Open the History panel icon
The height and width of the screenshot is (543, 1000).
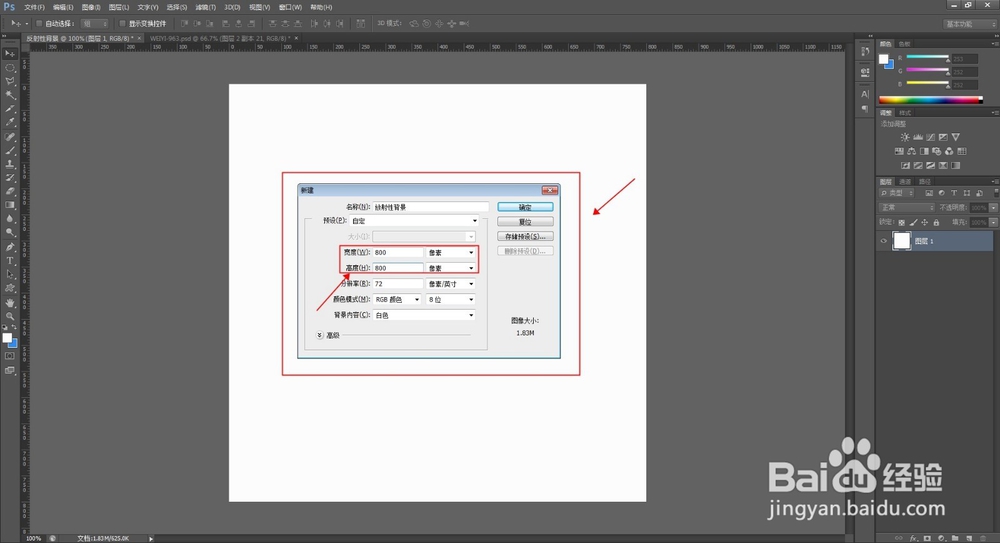(x=865, y=52)
